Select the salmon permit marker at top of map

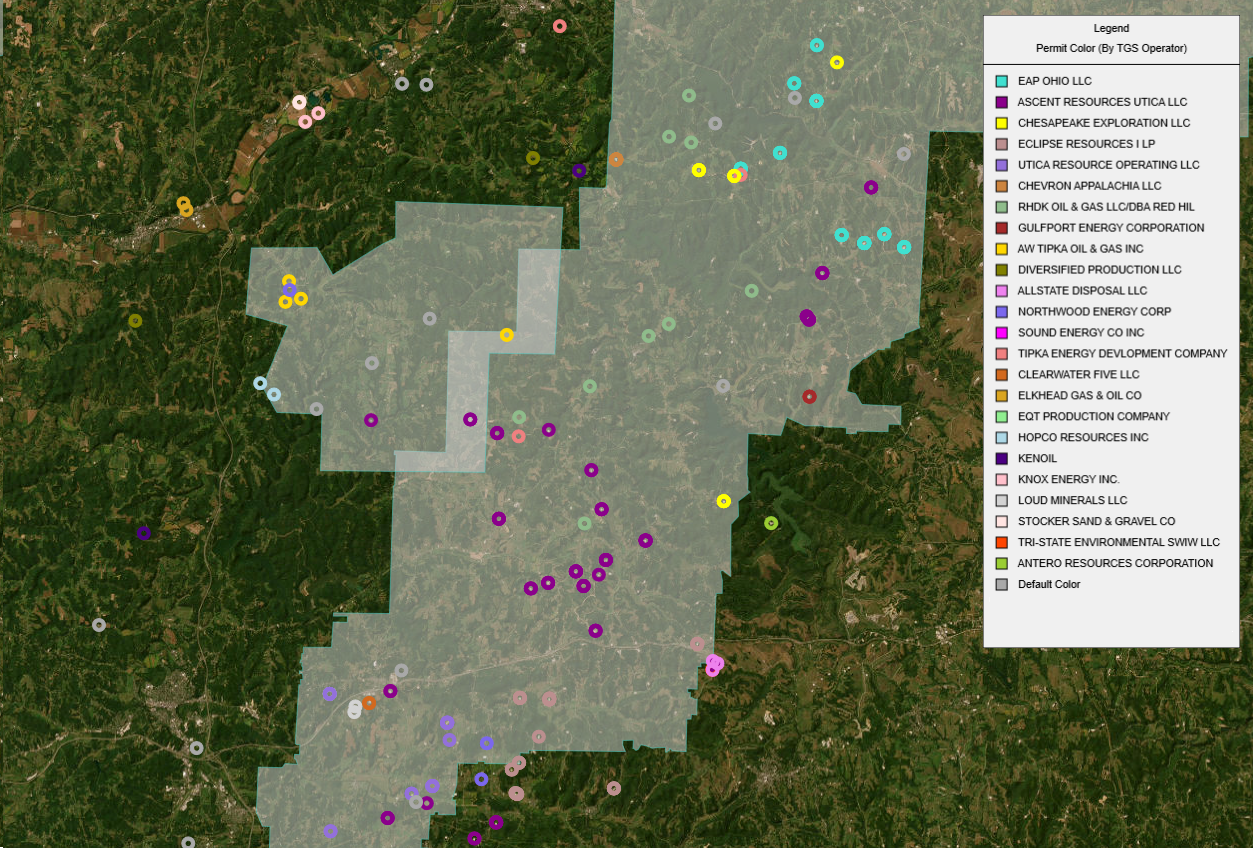[x=560, y=26]
